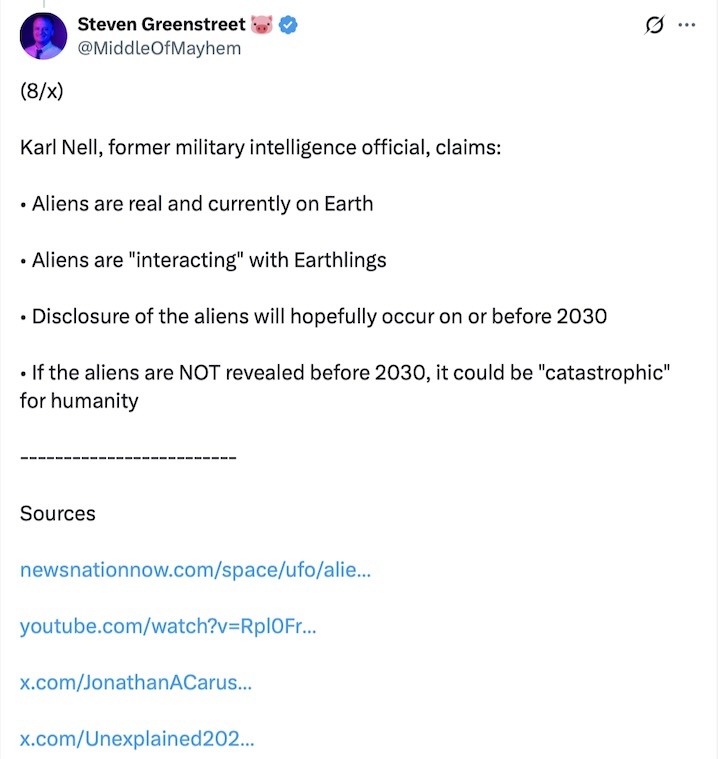
Task: Click the Karl Nell claims sentence
Action: 260,148
